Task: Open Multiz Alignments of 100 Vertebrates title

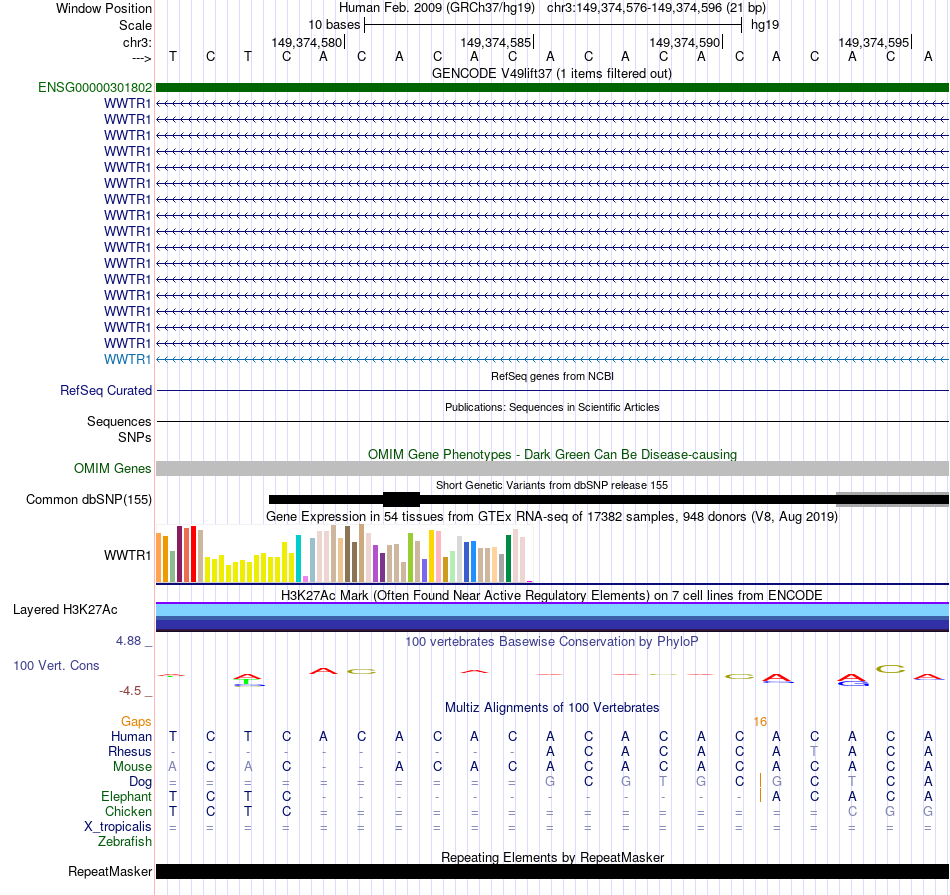Action: coord(552,708)
